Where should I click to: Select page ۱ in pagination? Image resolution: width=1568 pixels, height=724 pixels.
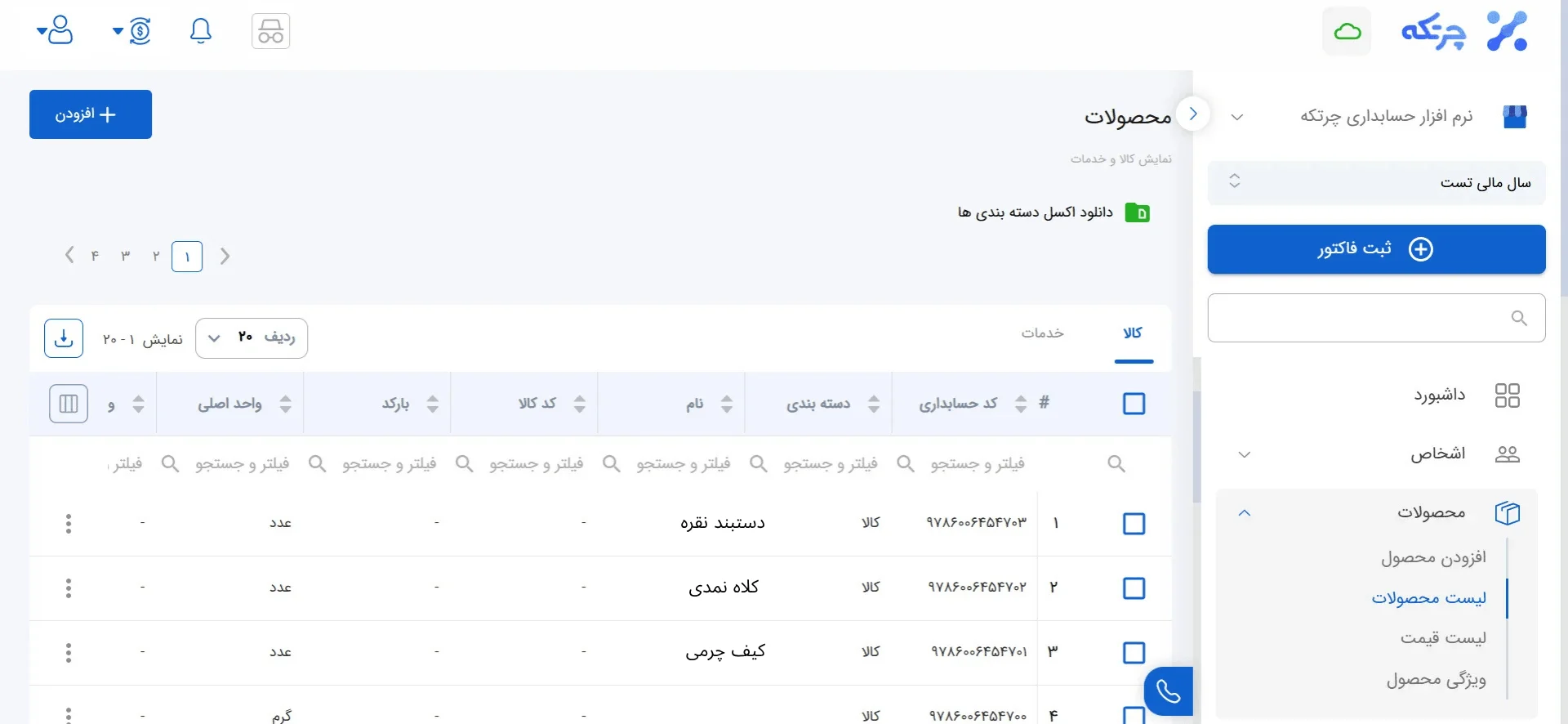point(187,257)
